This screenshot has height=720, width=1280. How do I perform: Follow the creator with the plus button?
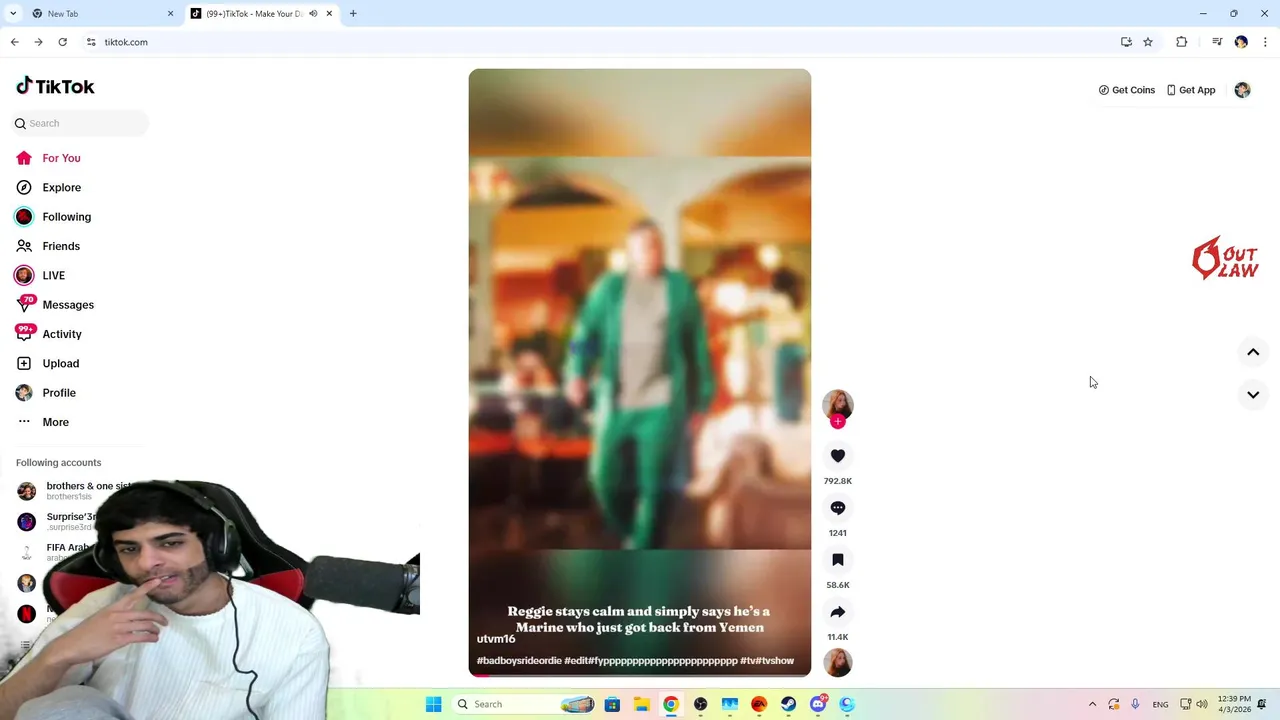pyautogui.click(x=838, y=421)
